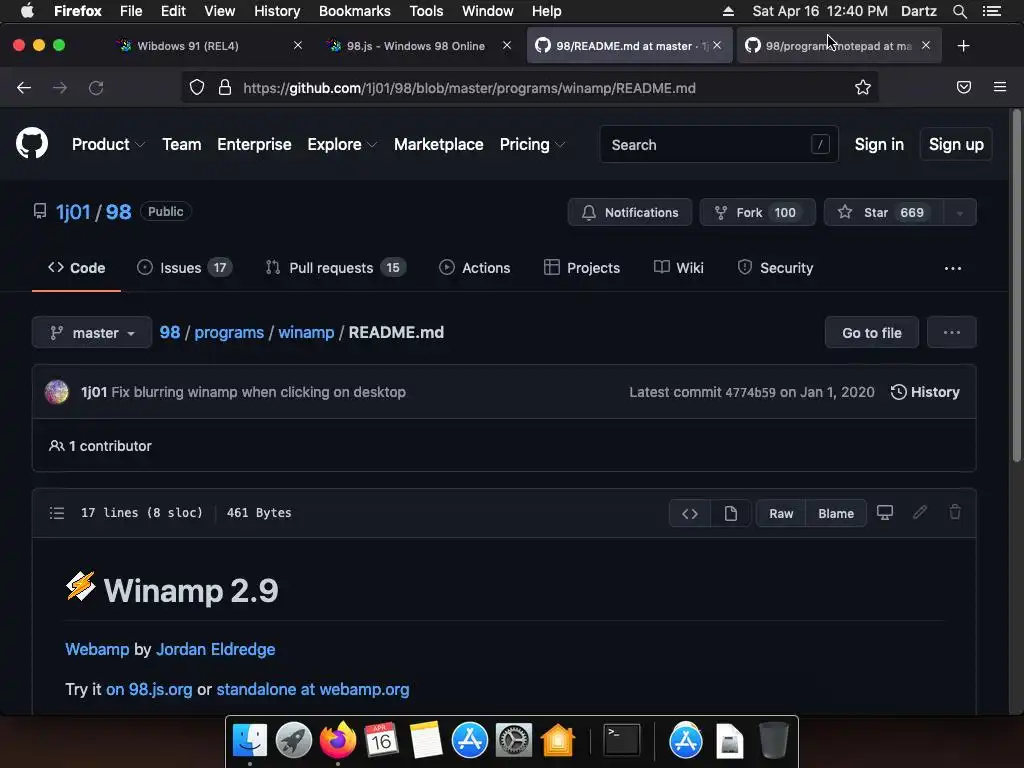Screen dimensions: 1024x768
Task: Open the Calendar app in the Dock
Action: pos(381,741)
